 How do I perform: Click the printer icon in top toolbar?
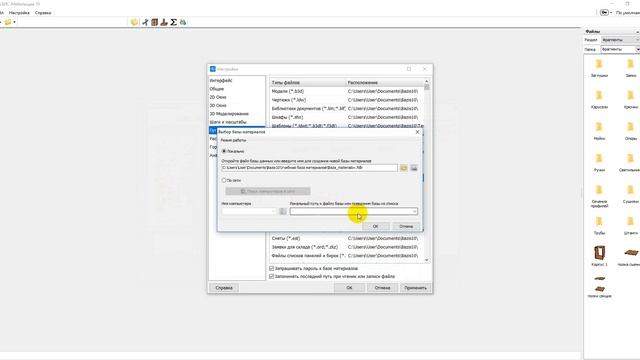coord(183,22)
